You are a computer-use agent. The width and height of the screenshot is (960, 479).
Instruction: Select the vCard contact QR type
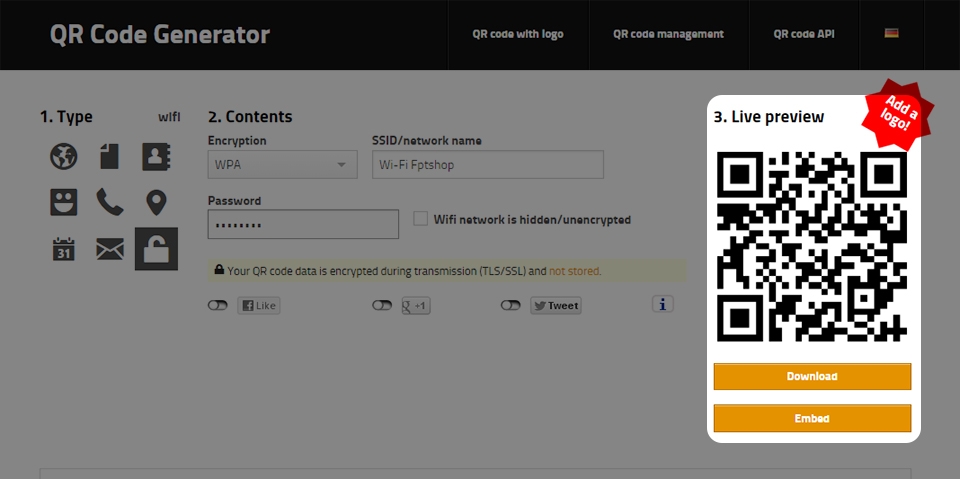coord(156,157)
